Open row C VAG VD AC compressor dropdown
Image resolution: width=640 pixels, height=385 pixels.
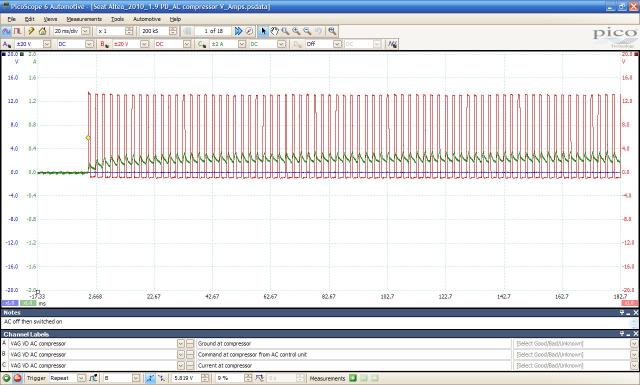[181, 366]
